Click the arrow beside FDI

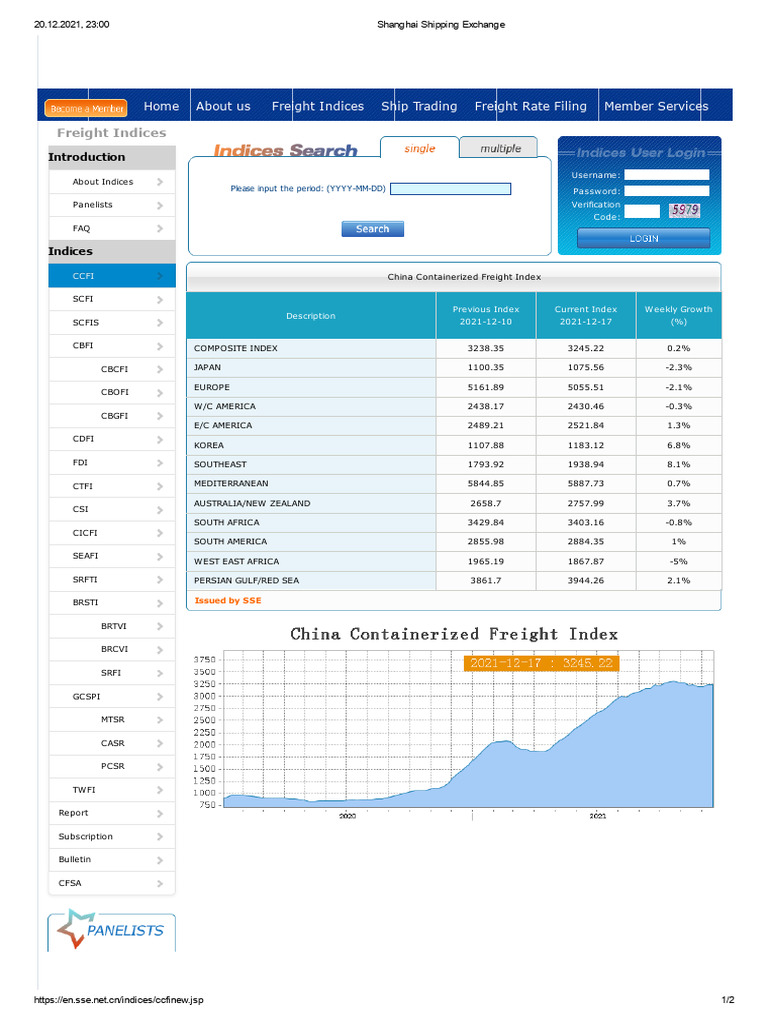(x=160, y=463)
